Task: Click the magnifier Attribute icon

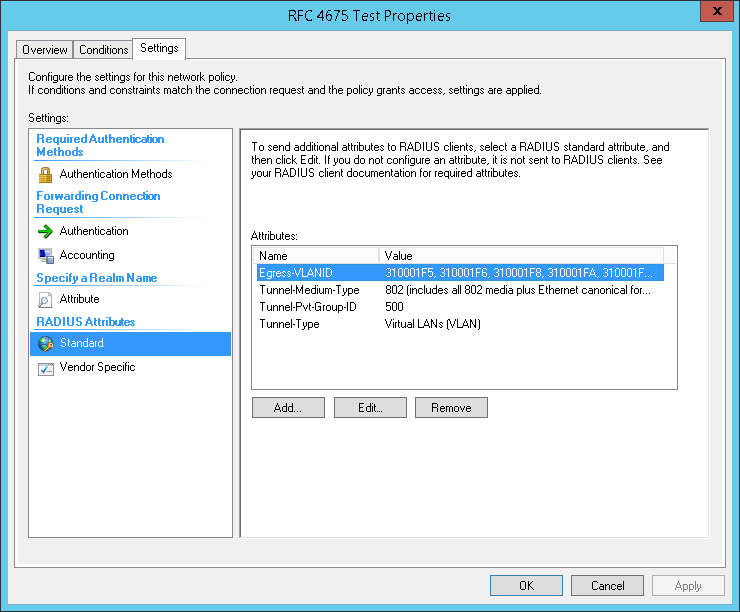Action: [x=45, y=300]
